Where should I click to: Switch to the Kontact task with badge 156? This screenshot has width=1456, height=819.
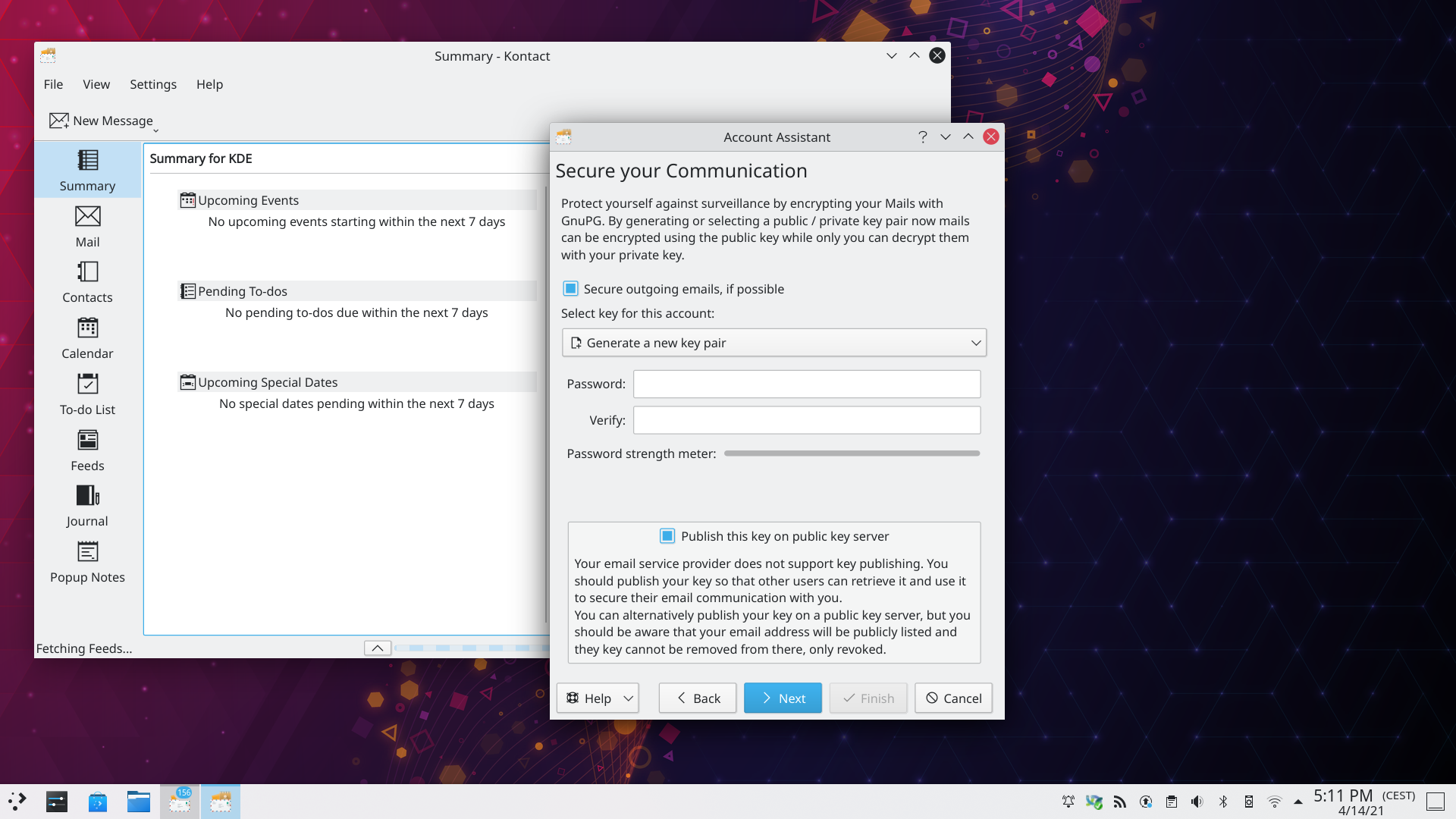click(x=180, y=802)
